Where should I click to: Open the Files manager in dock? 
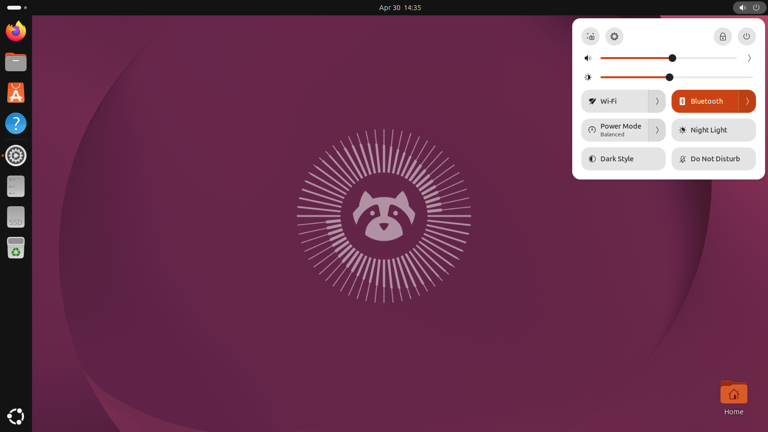pos(16,62)
